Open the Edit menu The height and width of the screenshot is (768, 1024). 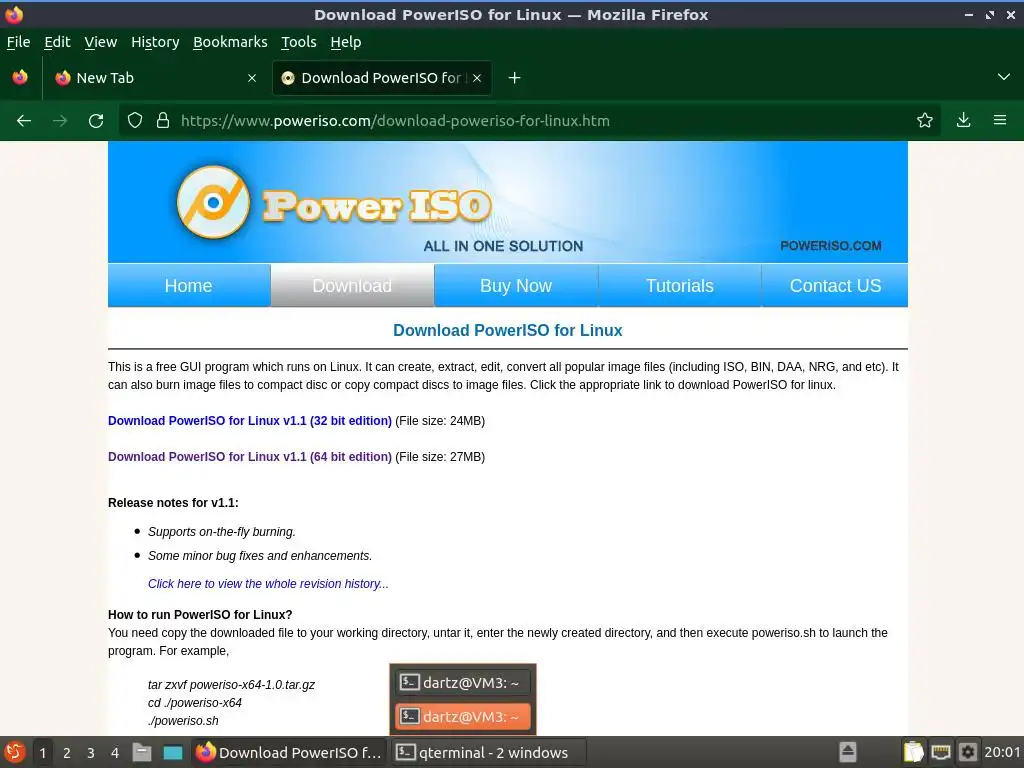57,42
